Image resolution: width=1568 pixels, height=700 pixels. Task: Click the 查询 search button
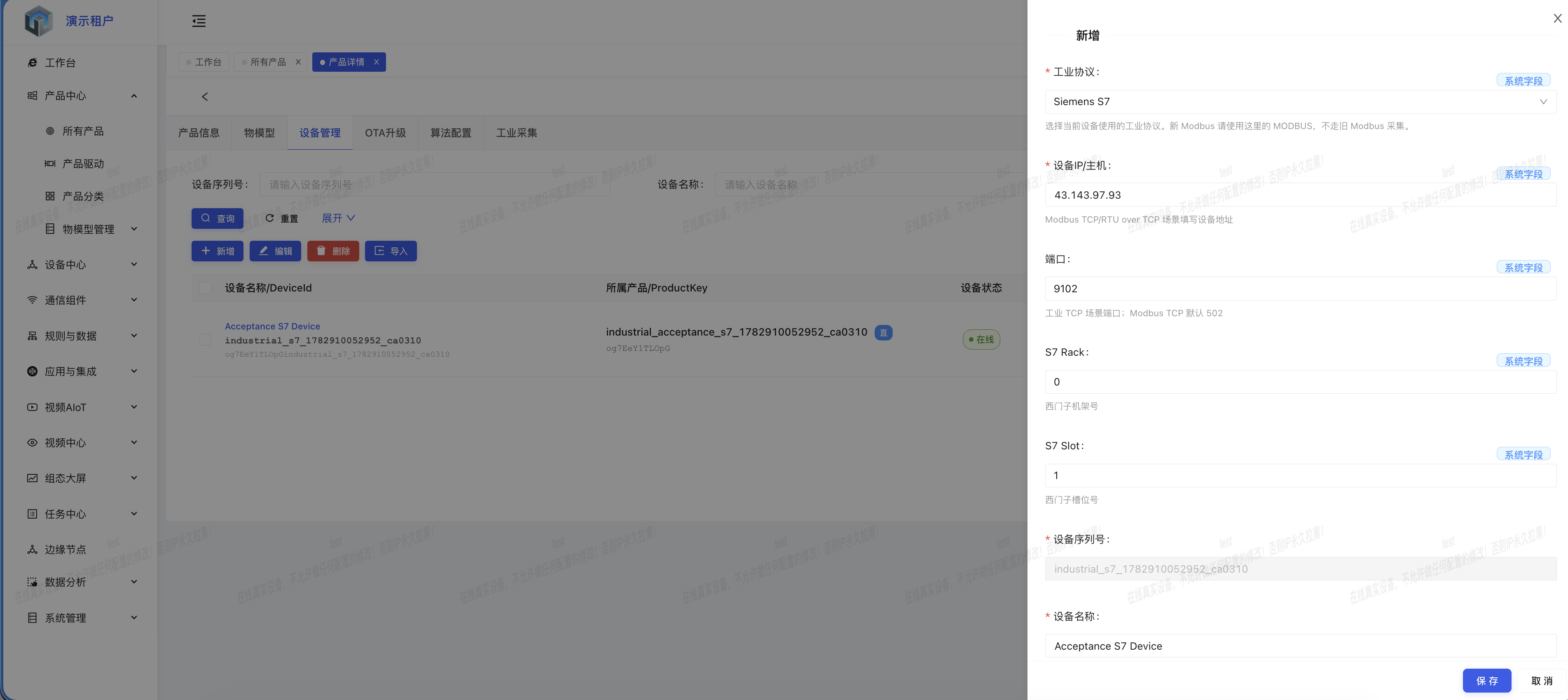coord(217,218)
